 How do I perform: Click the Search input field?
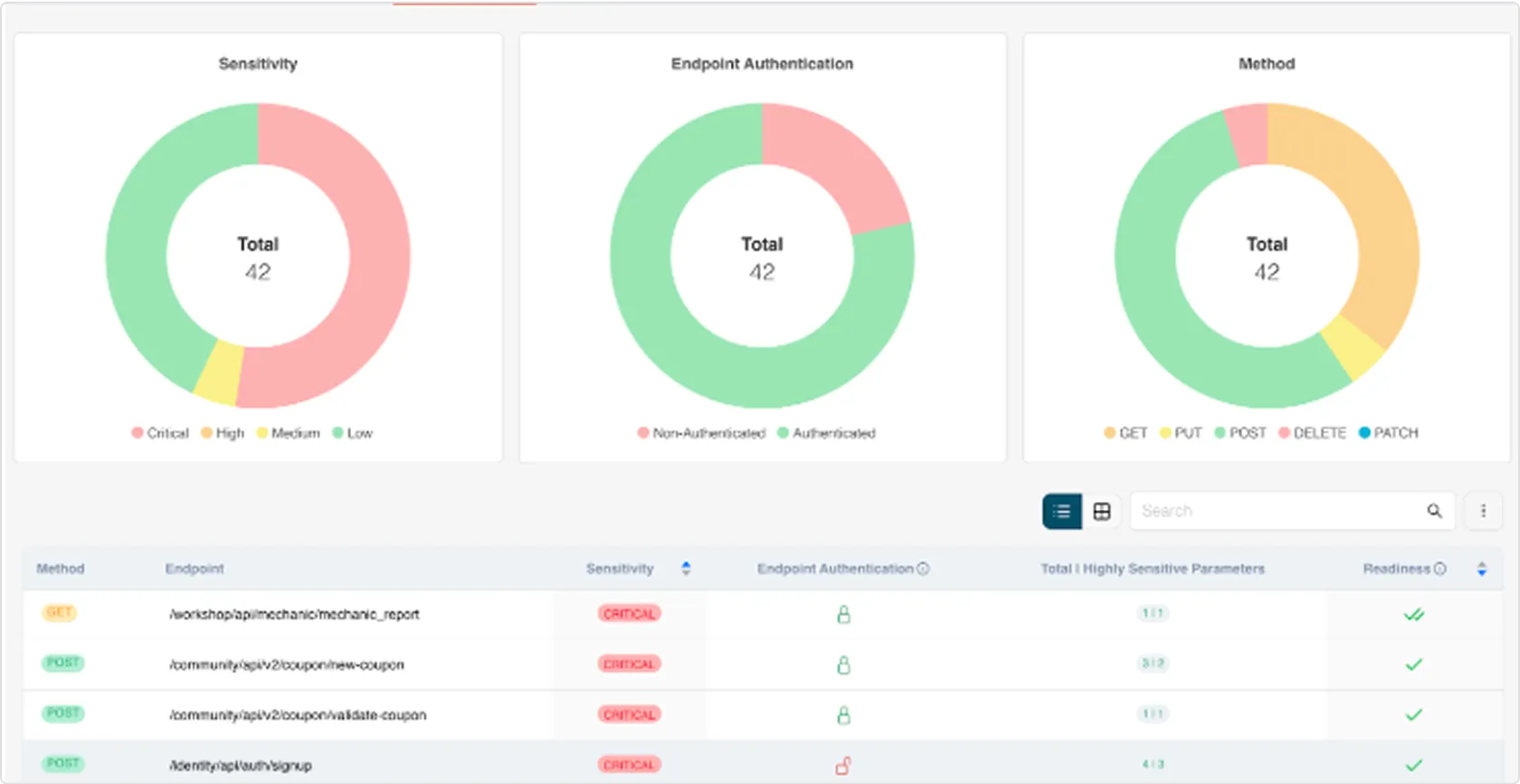coord(1292,511)
